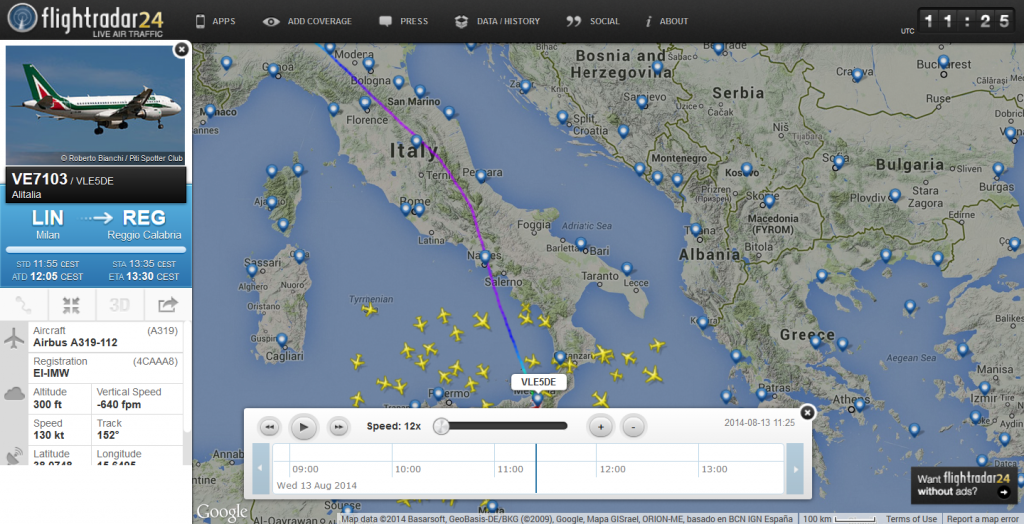Click the playback speed slider knob
The image size is (1024, 524).
click(441, 426)
